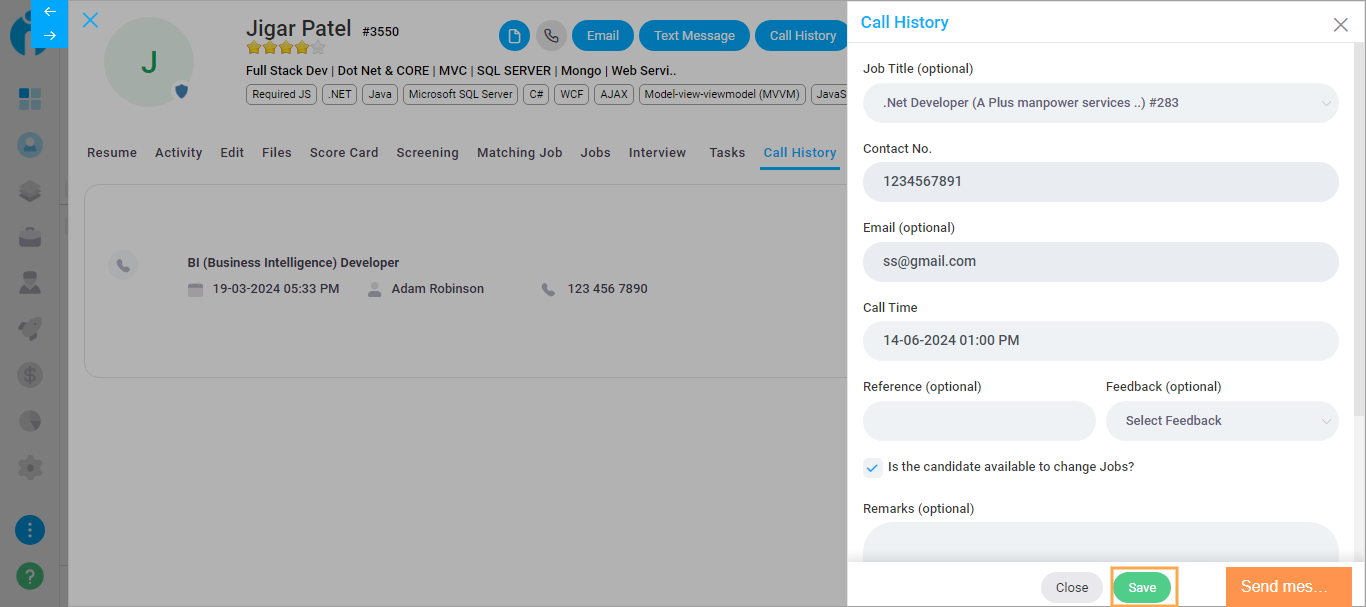This screenshot has width=1366, height=607.
Task: Click the fourth star in candidate rating
Action: tap(302, 48)
